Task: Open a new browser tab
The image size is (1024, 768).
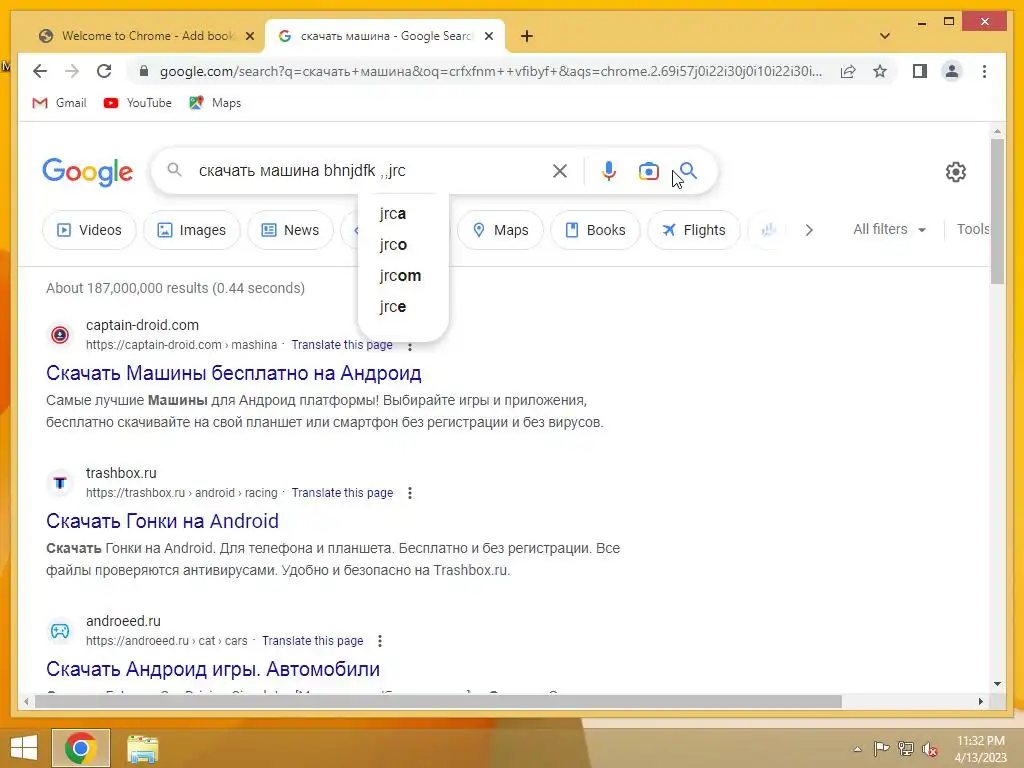Action: coord(526,36)
